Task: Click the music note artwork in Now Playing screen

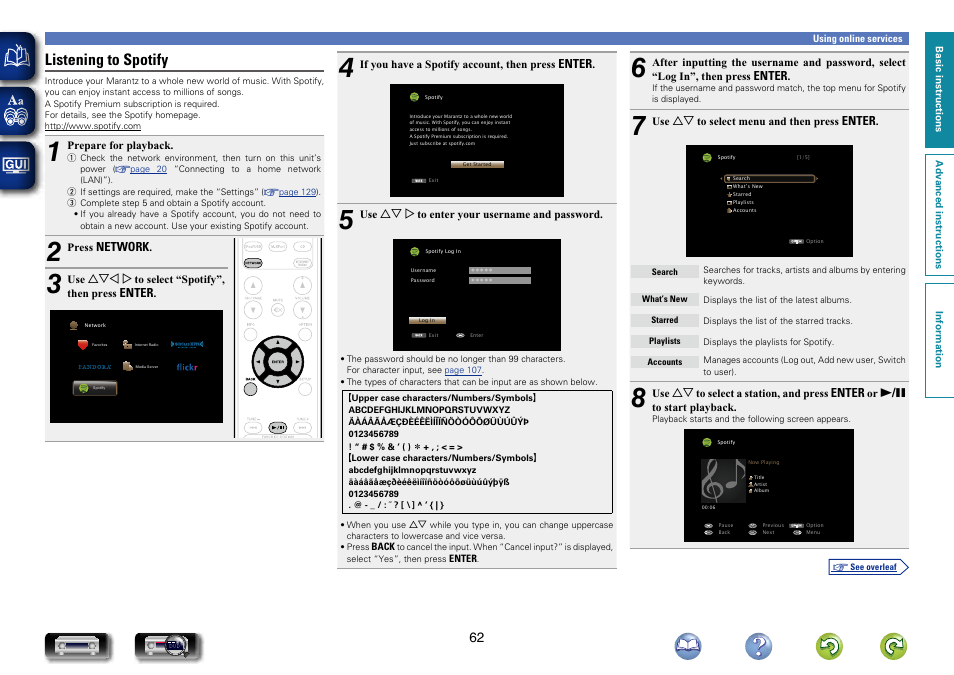Action: pos(723,481)
